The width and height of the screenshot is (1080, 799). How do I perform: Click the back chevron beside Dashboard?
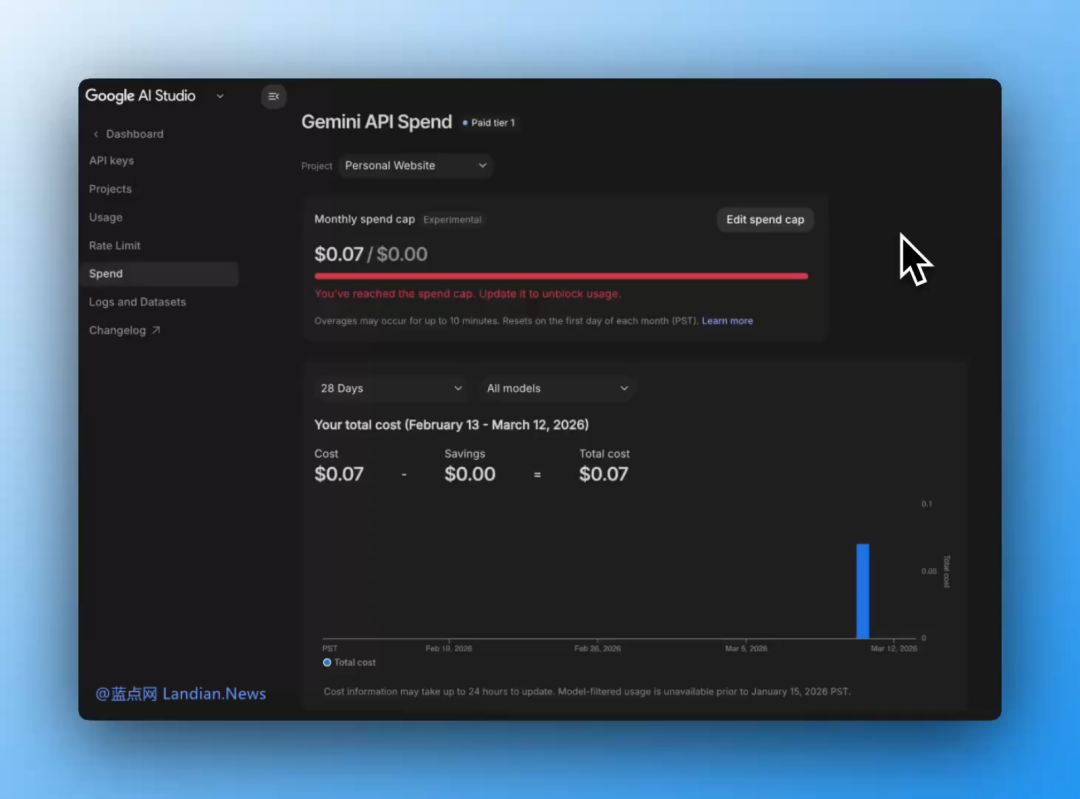click(x=95, y=133)
